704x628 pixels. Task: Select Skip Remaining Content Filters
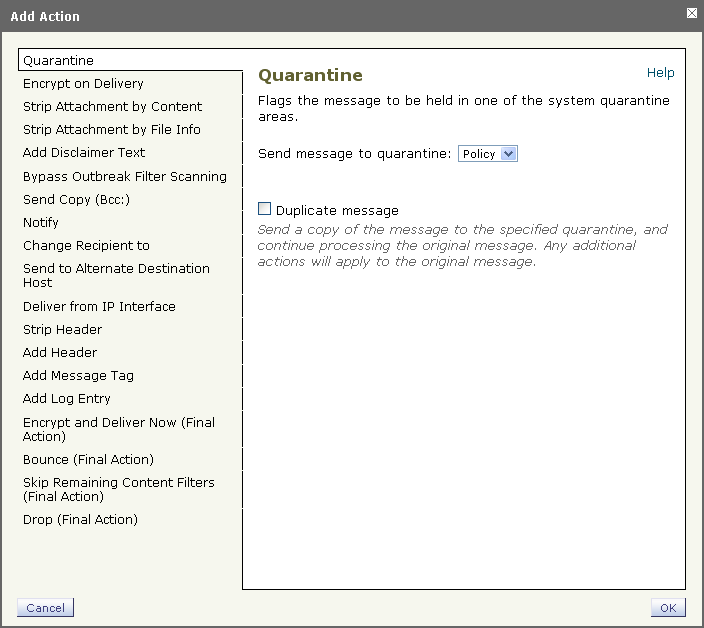pyautogui.click(x=119, y=489)
